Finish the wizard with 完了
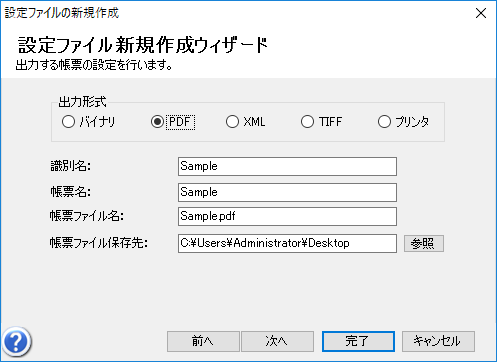This screenshot has width=497, height=362. [358, 341]
